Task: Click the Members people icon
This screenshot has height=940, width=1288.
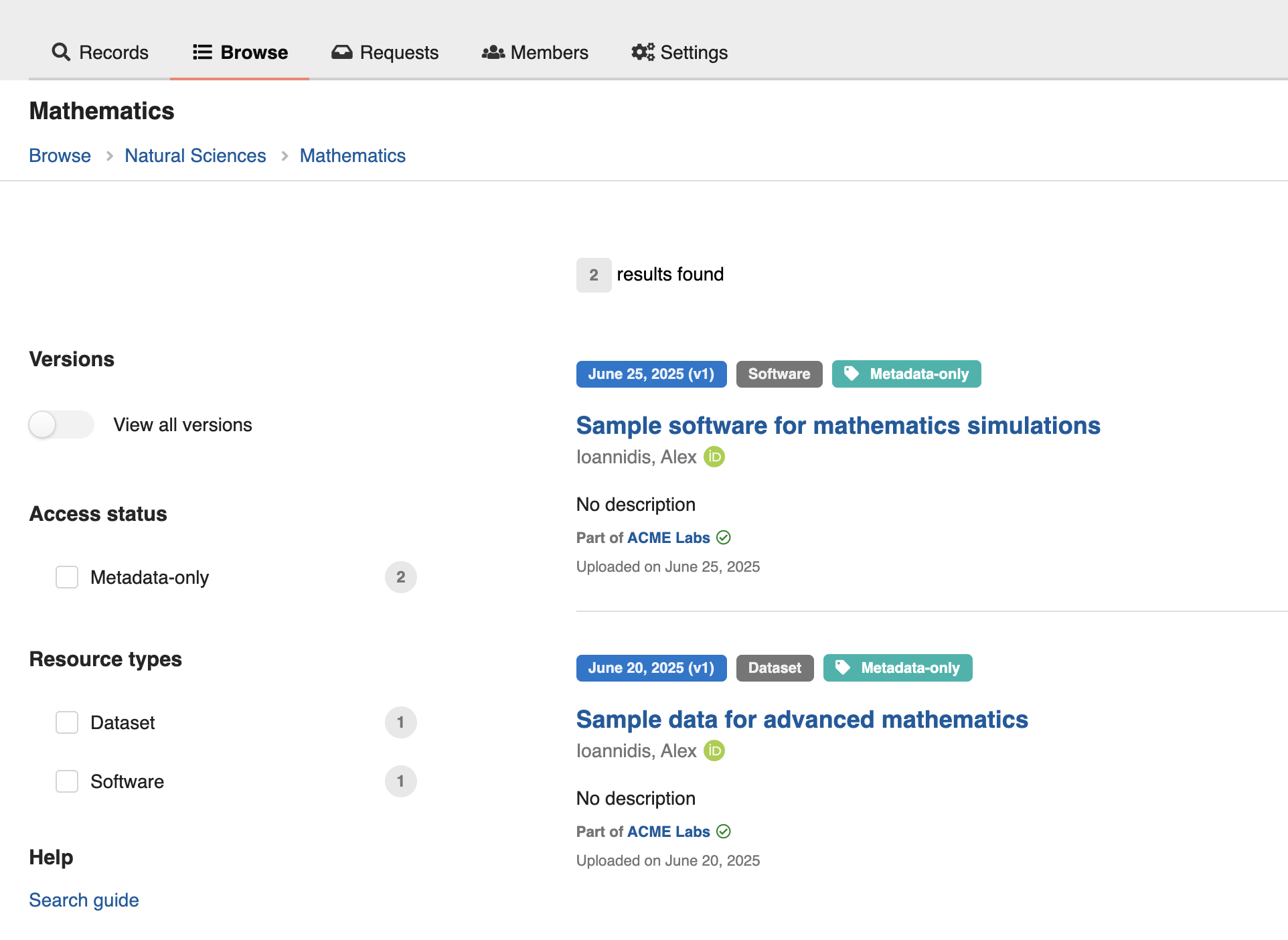Action: 492,52
